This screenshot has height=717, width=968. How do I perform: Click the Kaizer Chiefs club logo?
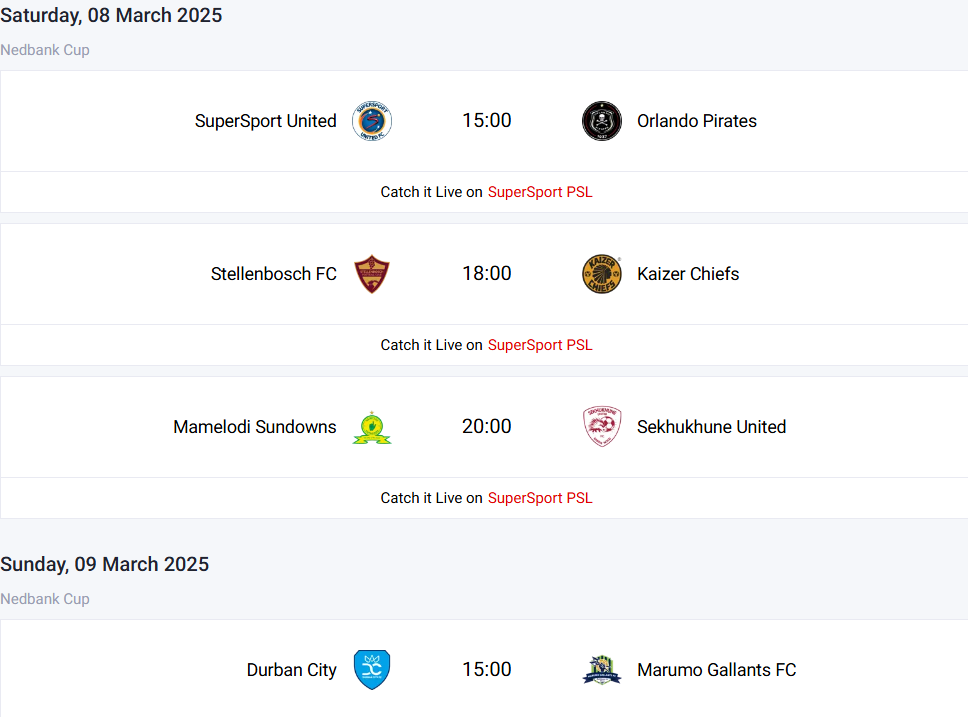[x=602, y=274]
